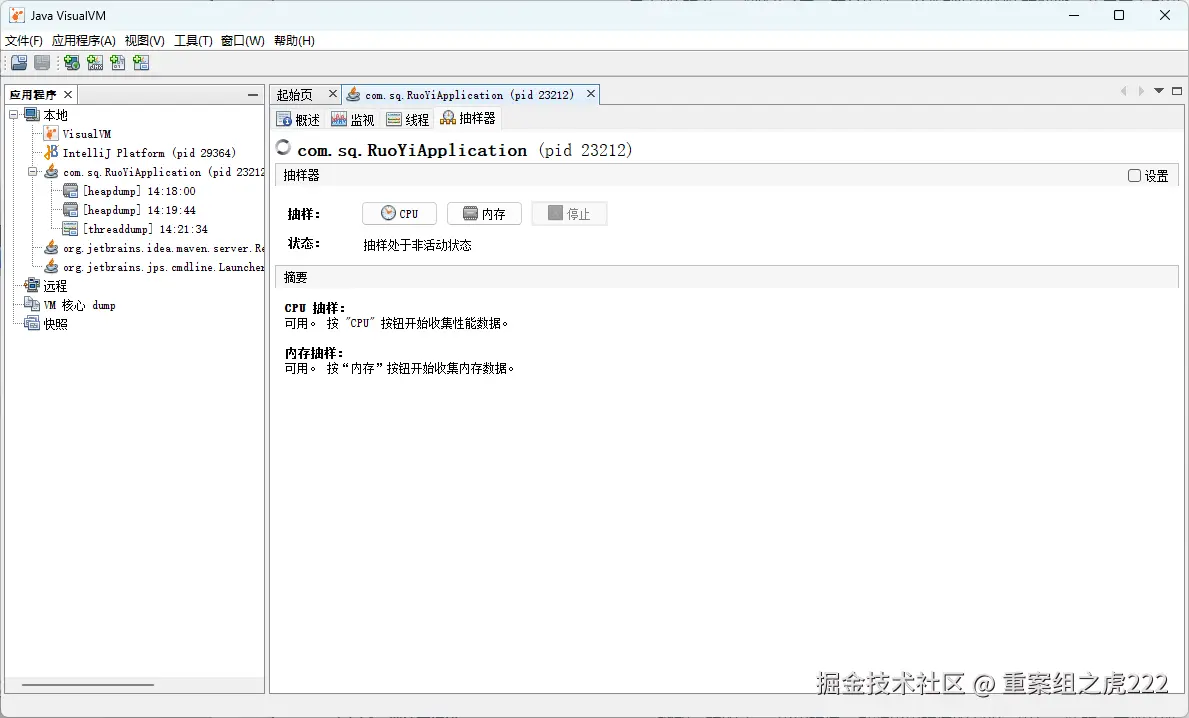1189x718 pixels.
Task: Click the CPU 抽样: heading text
Action: [x=315, y=309]
